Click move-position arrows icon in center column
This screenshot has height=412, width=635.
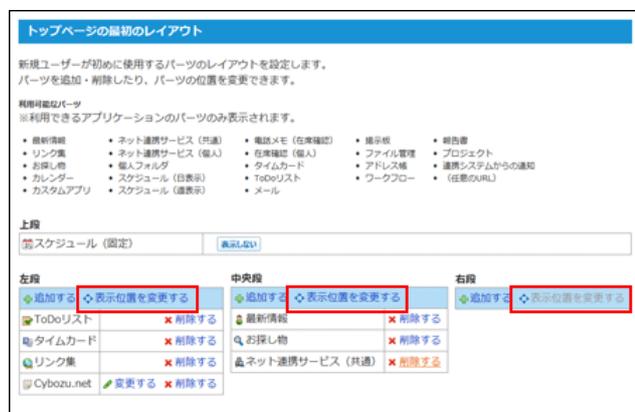tap(299, 298)
